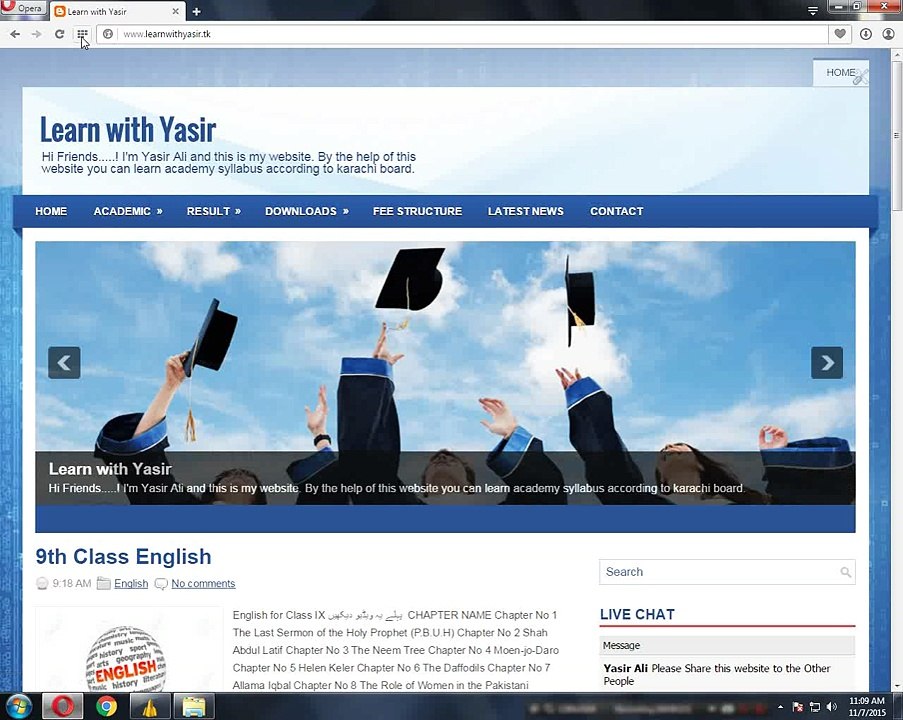Open the CONTACT page
The width and height of the screenshot is (903, 720).
tap(617, 211)
